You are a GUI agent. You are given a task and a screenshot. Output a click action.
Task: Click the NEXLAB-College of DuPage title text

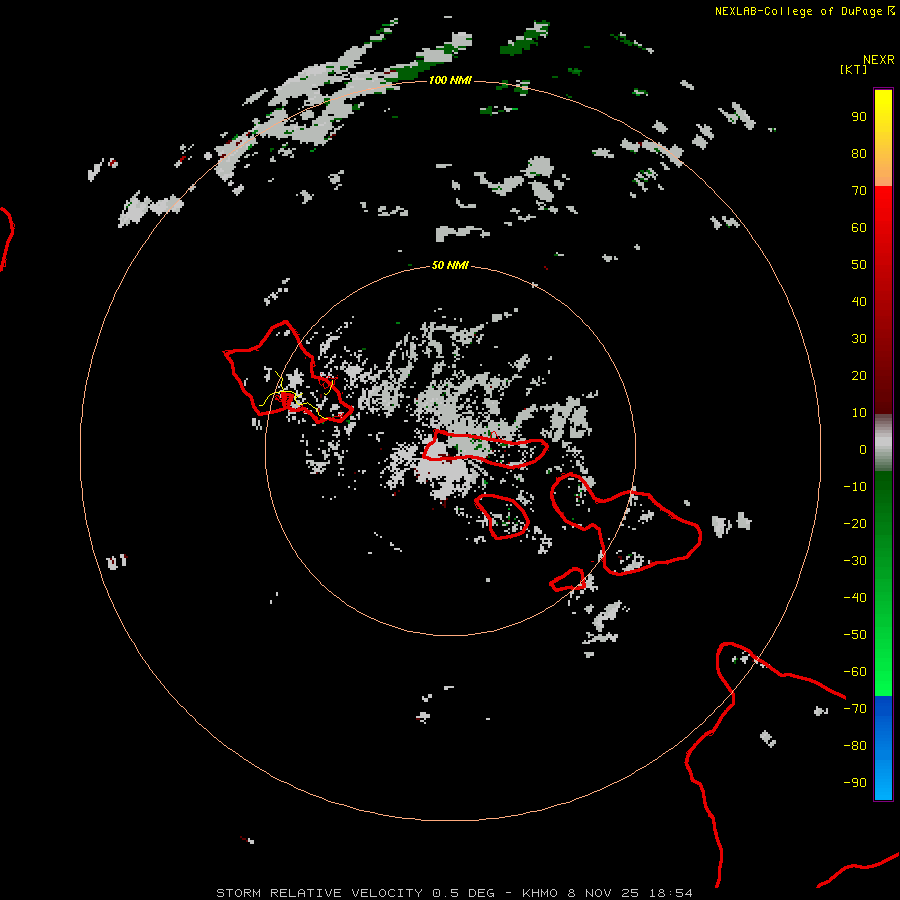[x=798, y=11]
